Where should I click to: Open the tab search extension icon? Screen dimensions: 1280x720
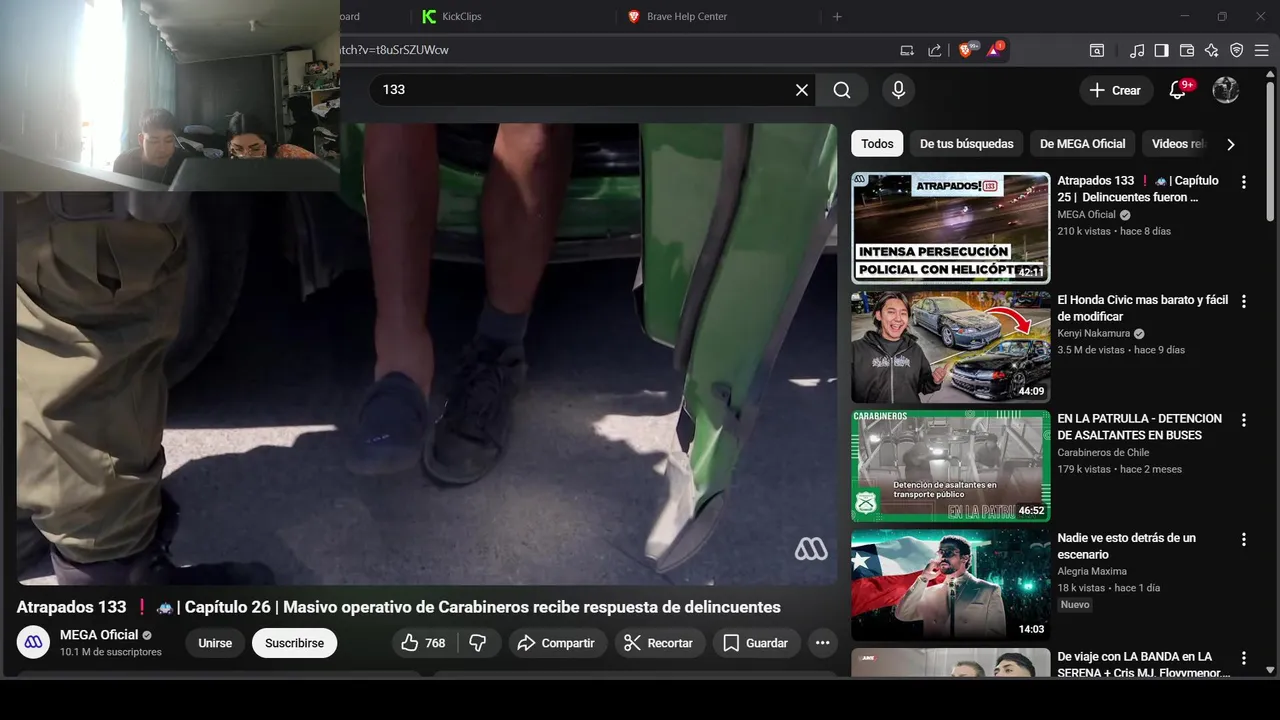(x=1097, y=50)
